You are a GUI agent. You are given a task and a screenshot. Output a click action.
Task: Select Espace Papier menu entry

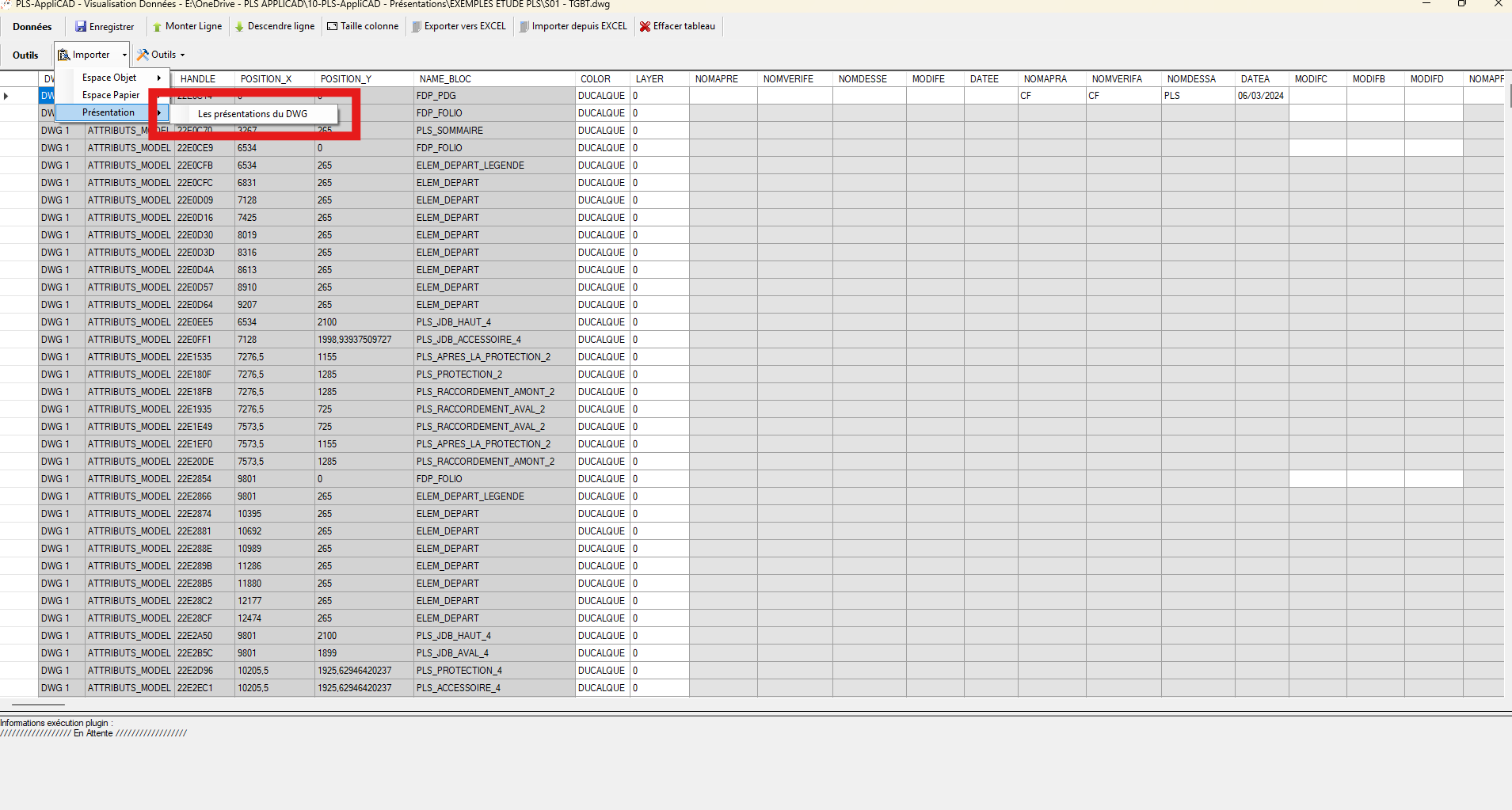(110, 94)
